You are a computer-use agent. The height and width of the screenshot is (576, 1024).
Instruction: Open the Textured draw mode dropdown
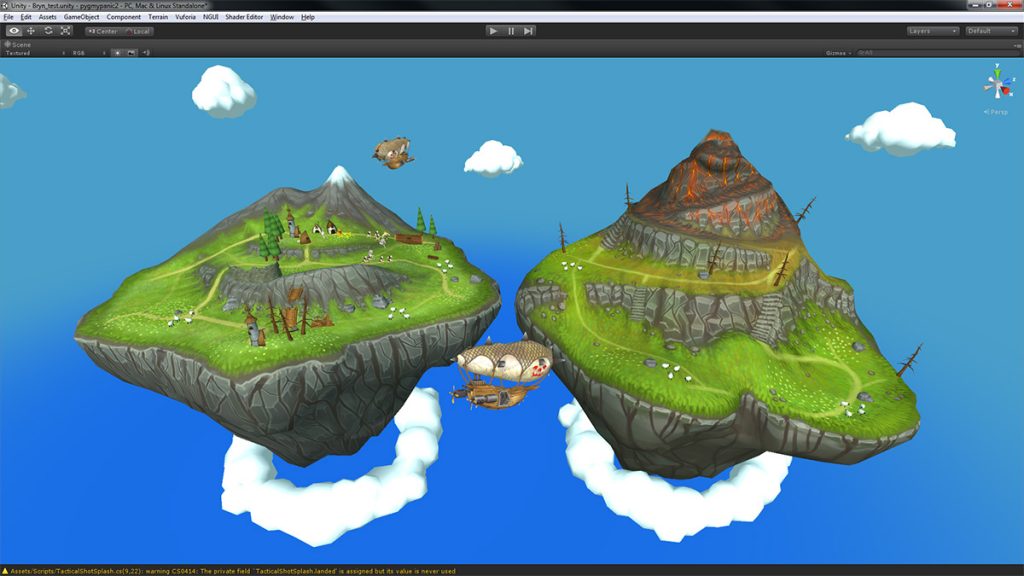35,53
